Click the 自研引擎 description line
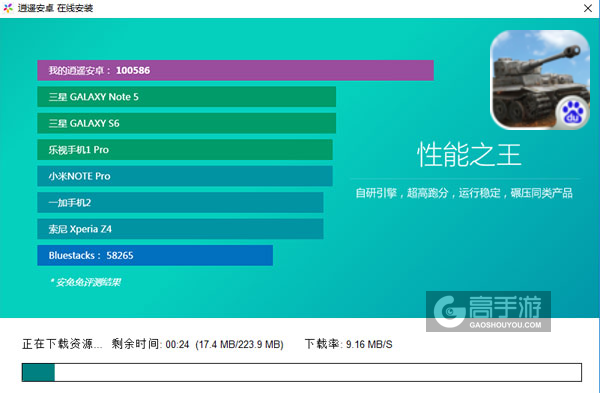 pos(464,193)
